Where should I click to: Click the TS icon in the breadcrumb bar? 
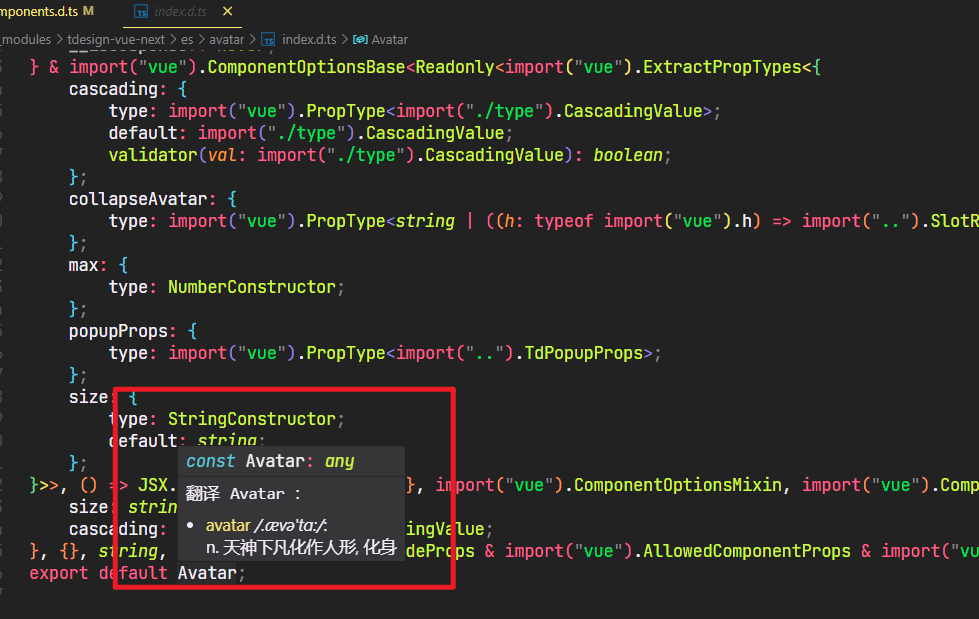point(267,39)
